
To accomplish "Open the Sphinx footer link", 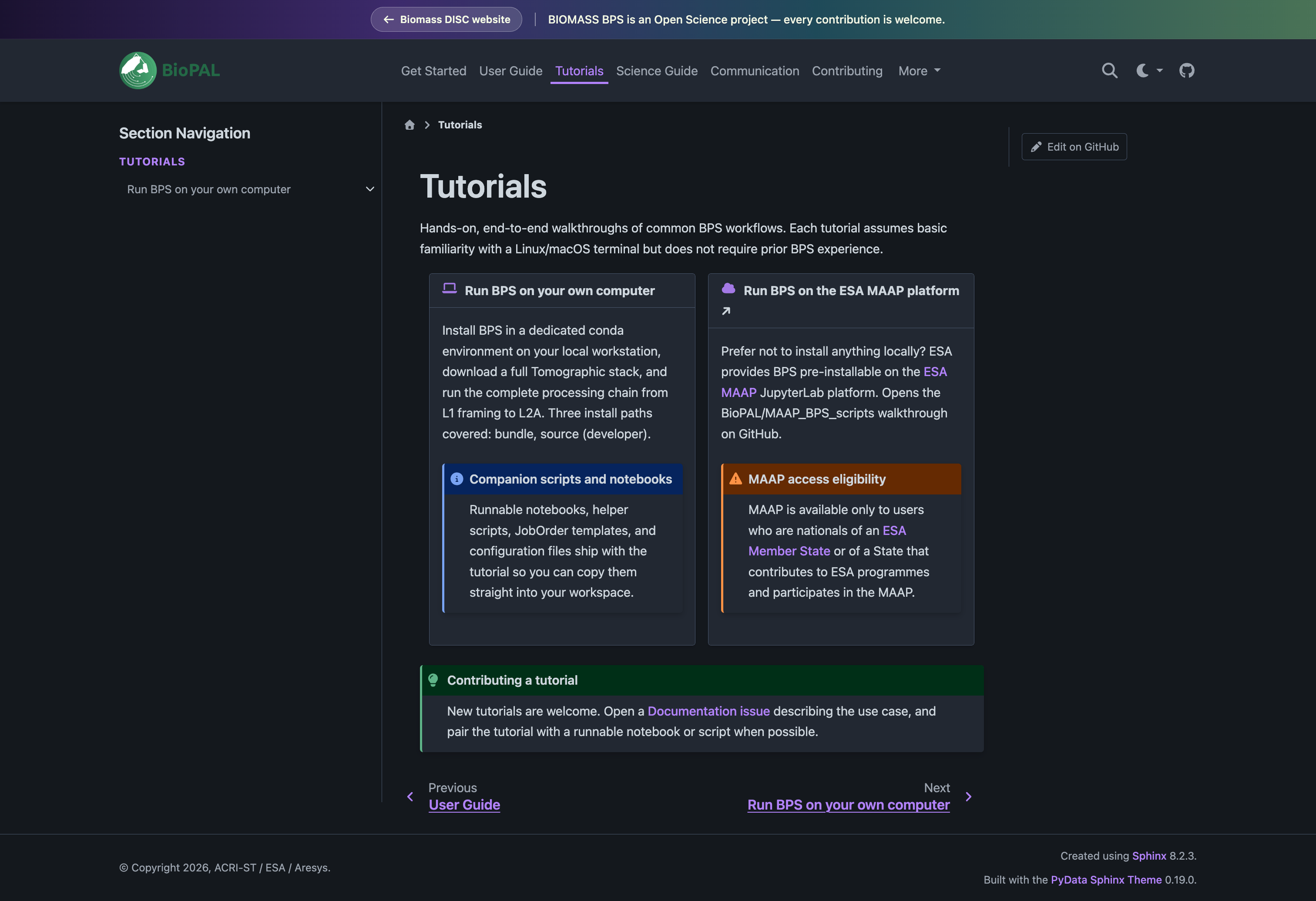I will point(1149,856).
